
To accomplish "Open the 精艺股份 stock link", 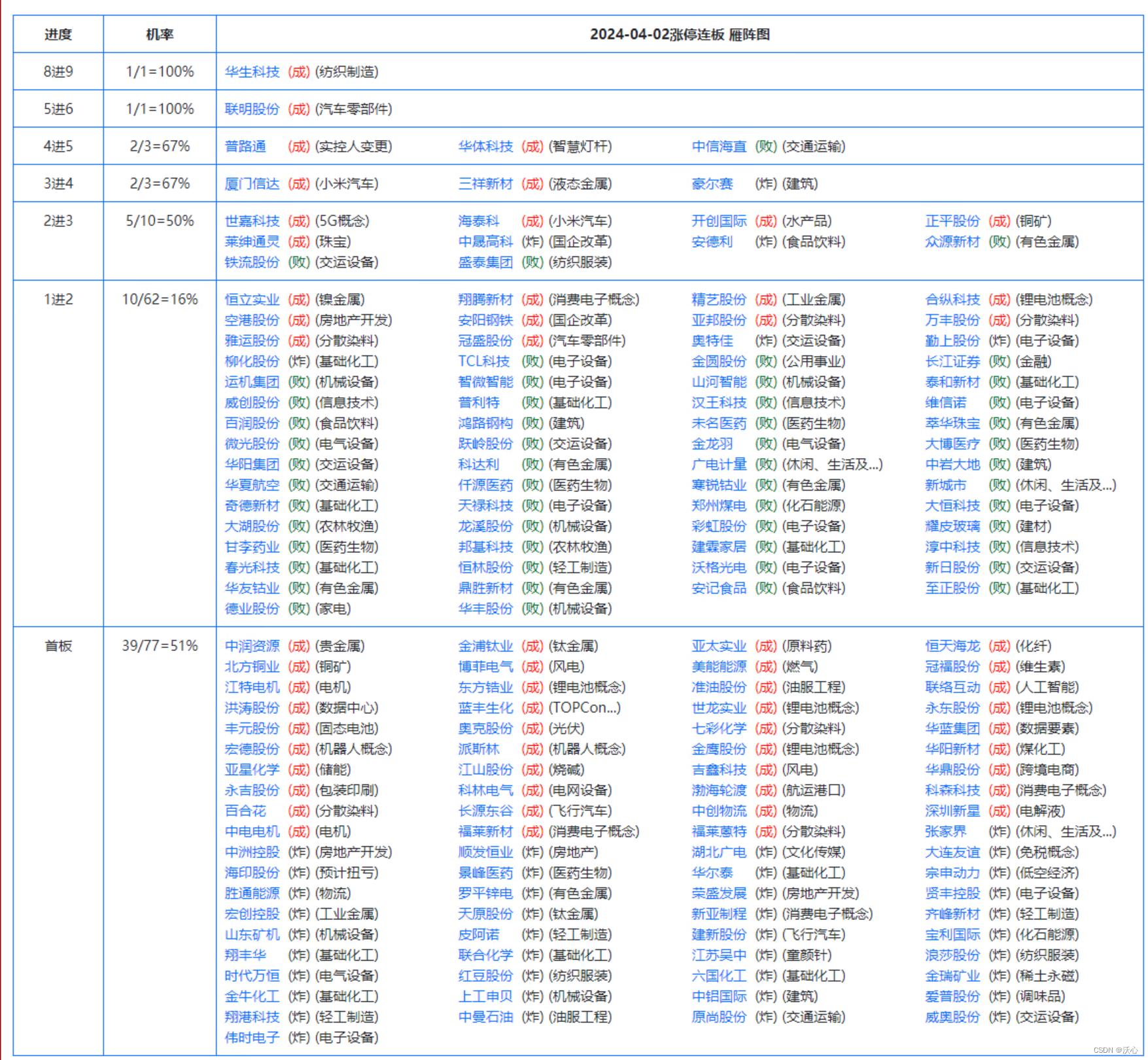I will pyautogui.click(x=719, y=300).
